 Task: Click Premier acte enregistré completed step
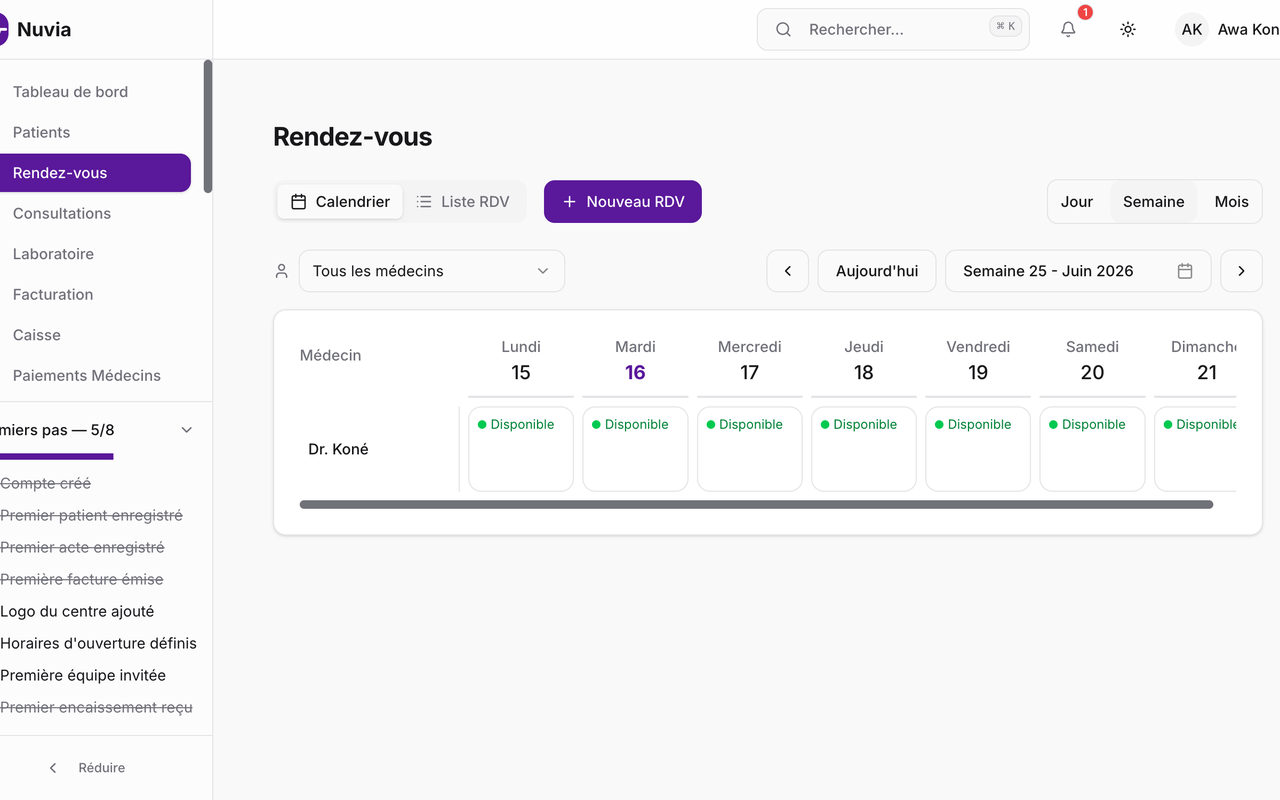click(82, 547)
